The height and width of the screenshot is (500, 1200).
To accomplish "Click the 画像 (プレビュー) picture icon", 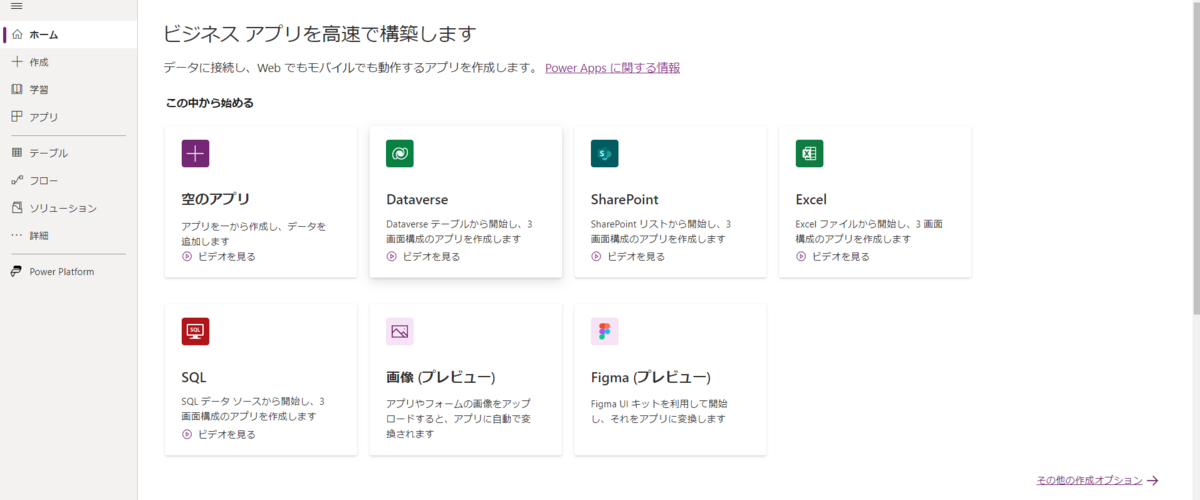I will tap(400, 331).
